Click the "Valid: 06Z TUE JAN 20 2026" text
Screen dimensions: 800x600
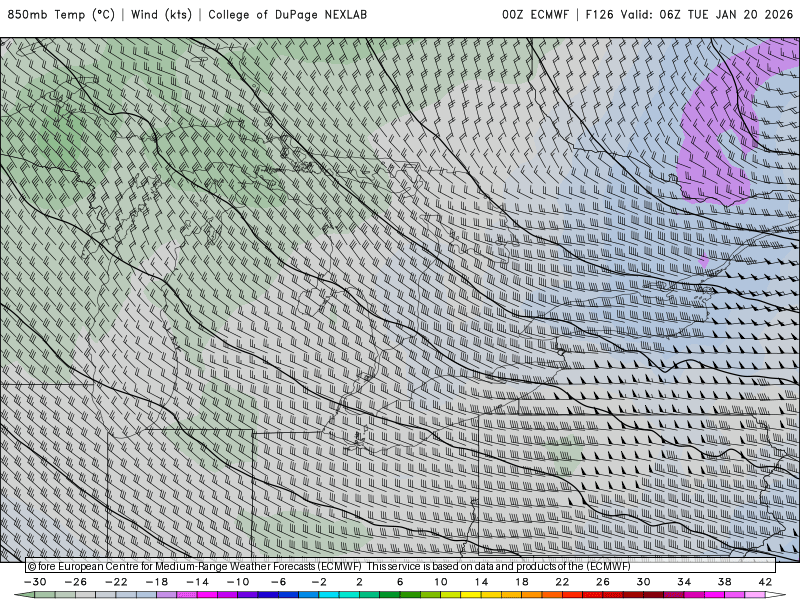click(707, 15)
